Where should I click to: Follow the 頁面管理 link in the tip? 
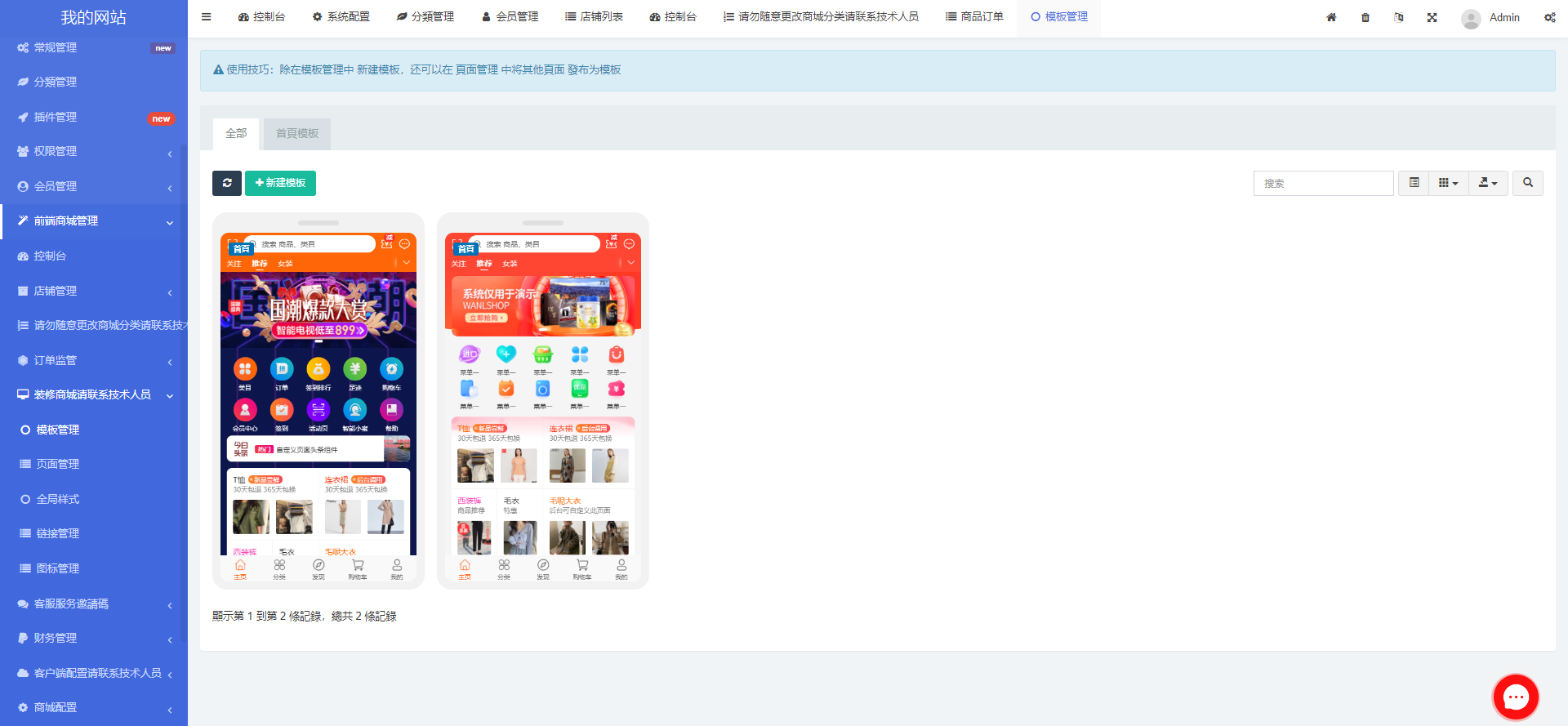tap(477, 70)
